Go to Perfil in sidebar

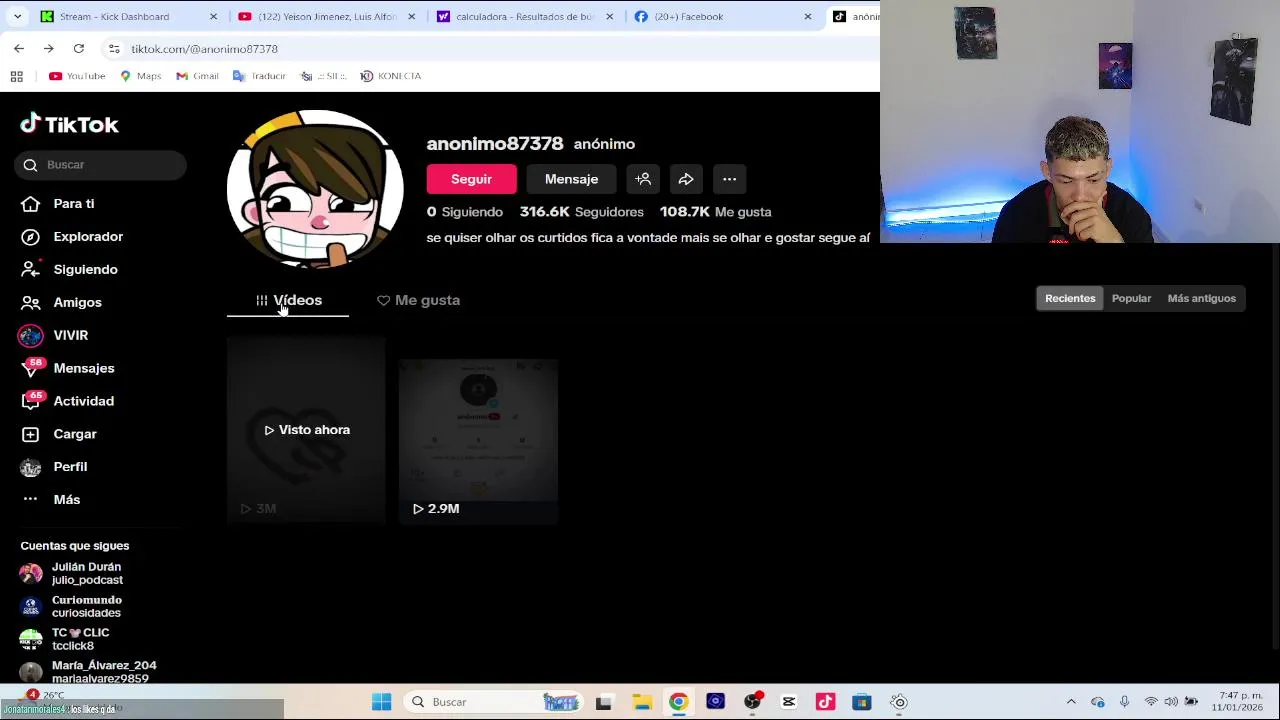[x=54, y=467]
